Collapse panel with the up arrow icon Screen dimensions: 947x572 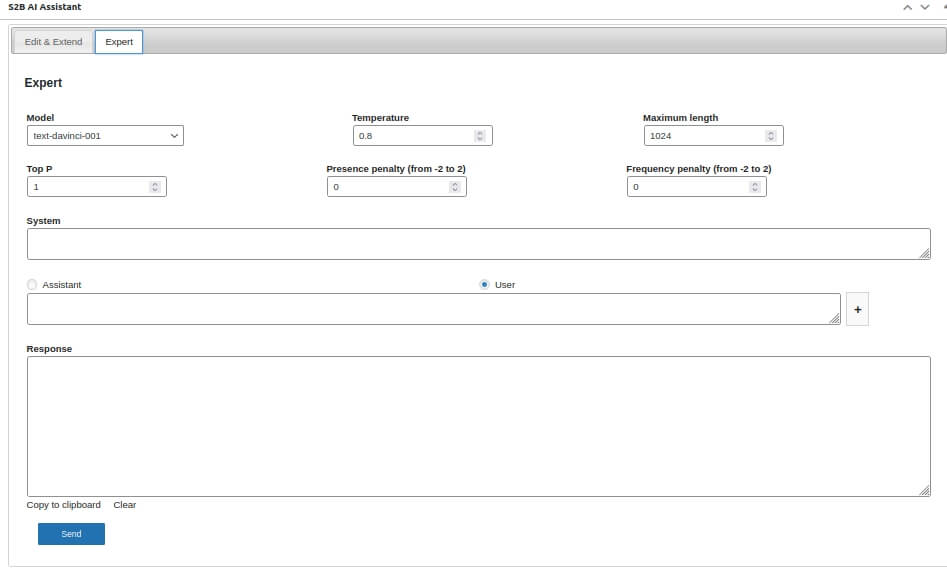coord(908,7)
